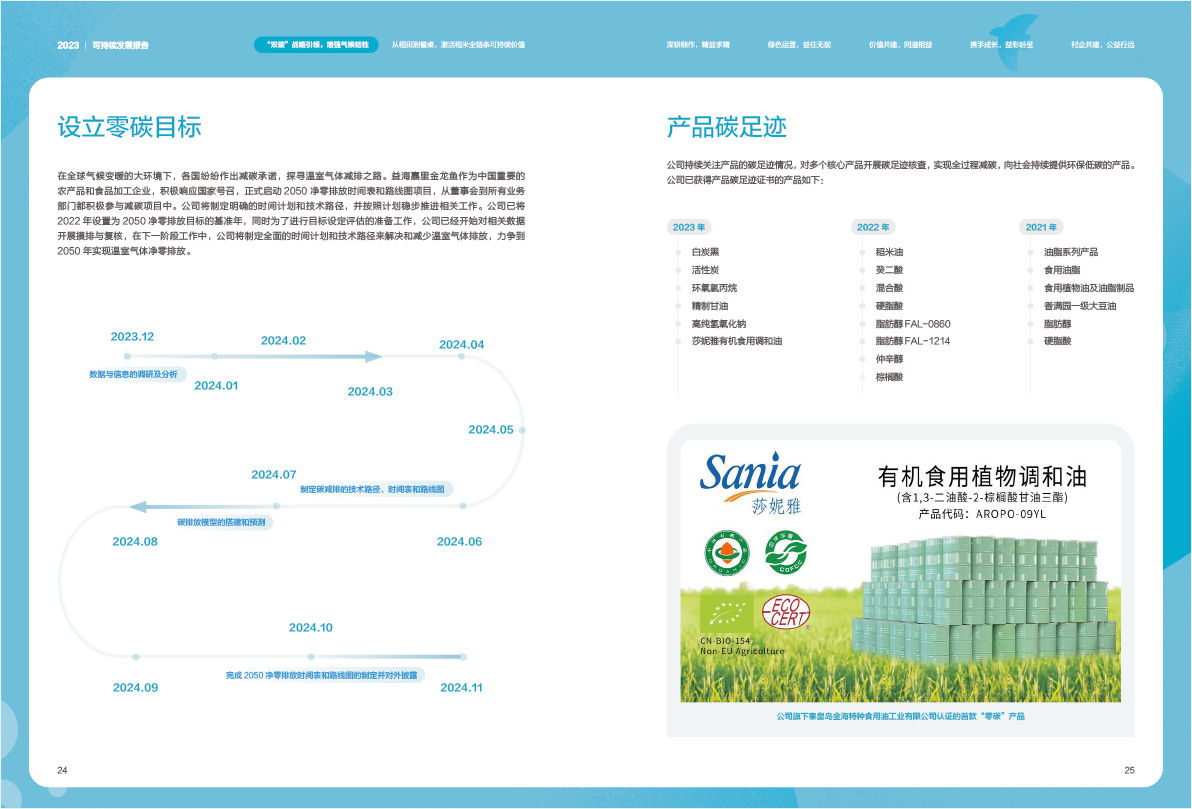Click the orange ORGANIC certification seal
Viewport: 1192px width, 809px height.
pyautogui.click(x=725, y=551)
